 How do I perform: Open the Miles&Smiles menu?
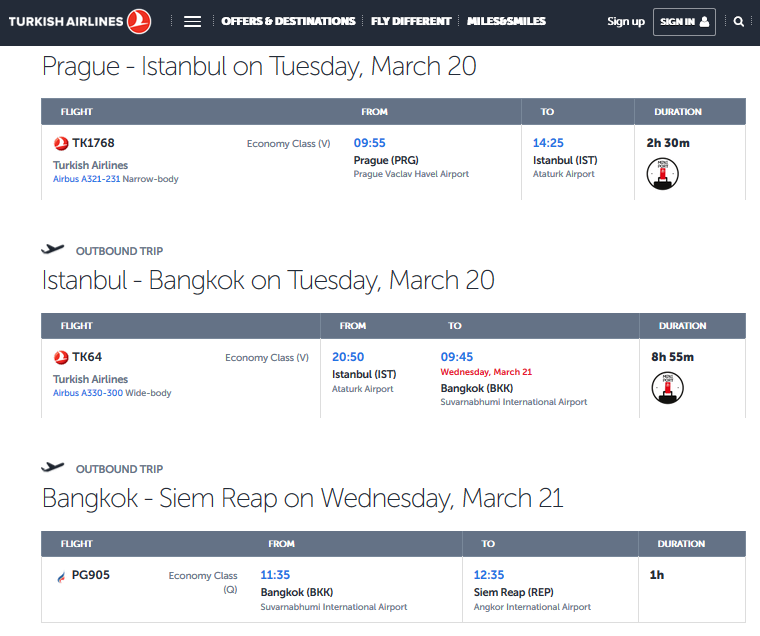[506, 21]
